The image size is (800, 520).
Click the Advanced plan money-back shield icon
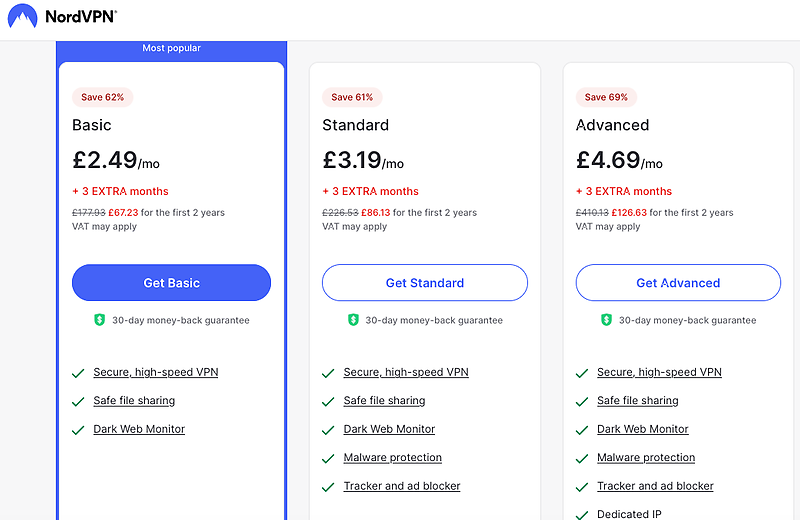(x=606, y=320)
